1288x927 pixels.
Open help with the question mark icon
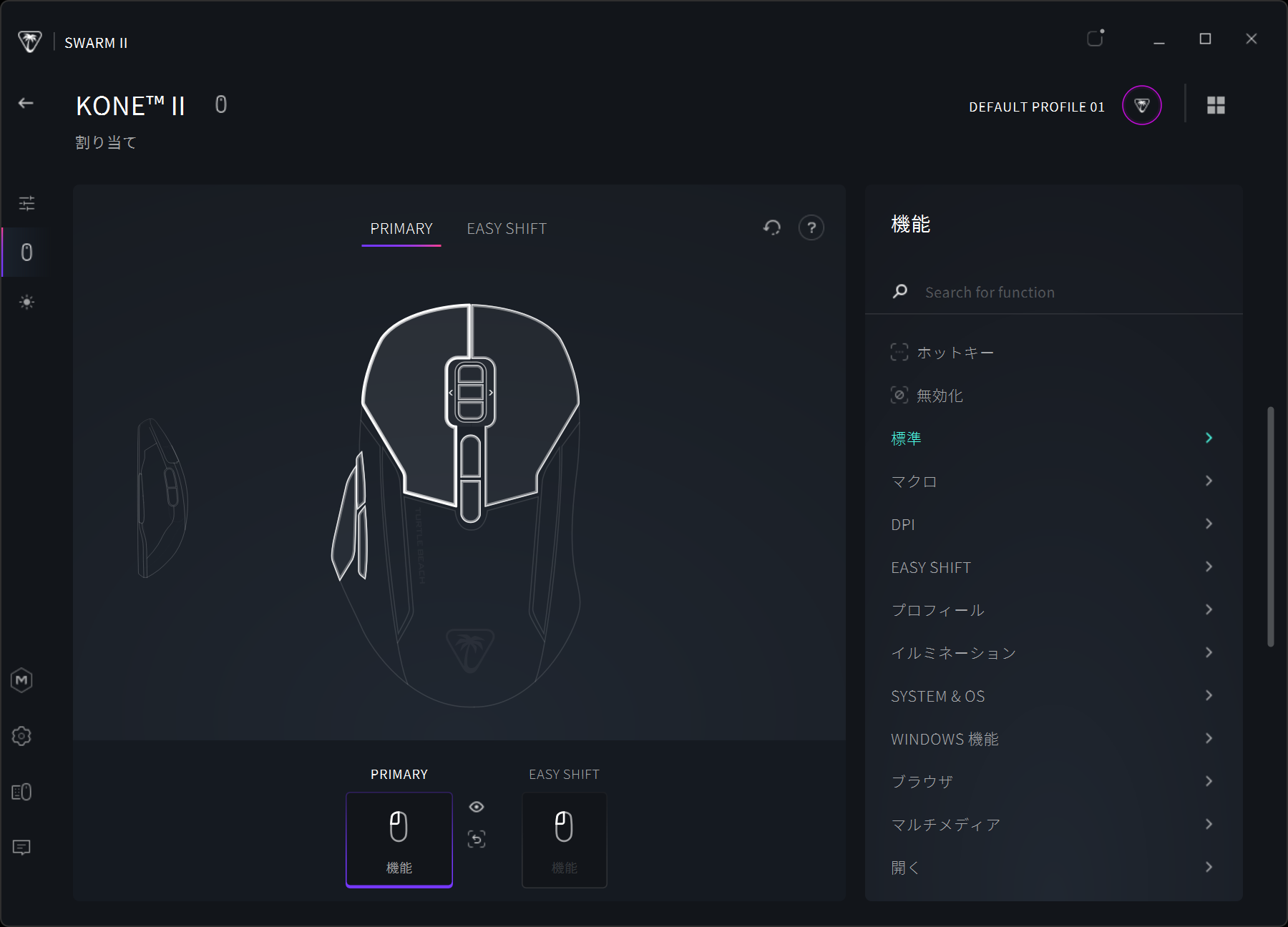pyautogui.click(x=811, y=227)
